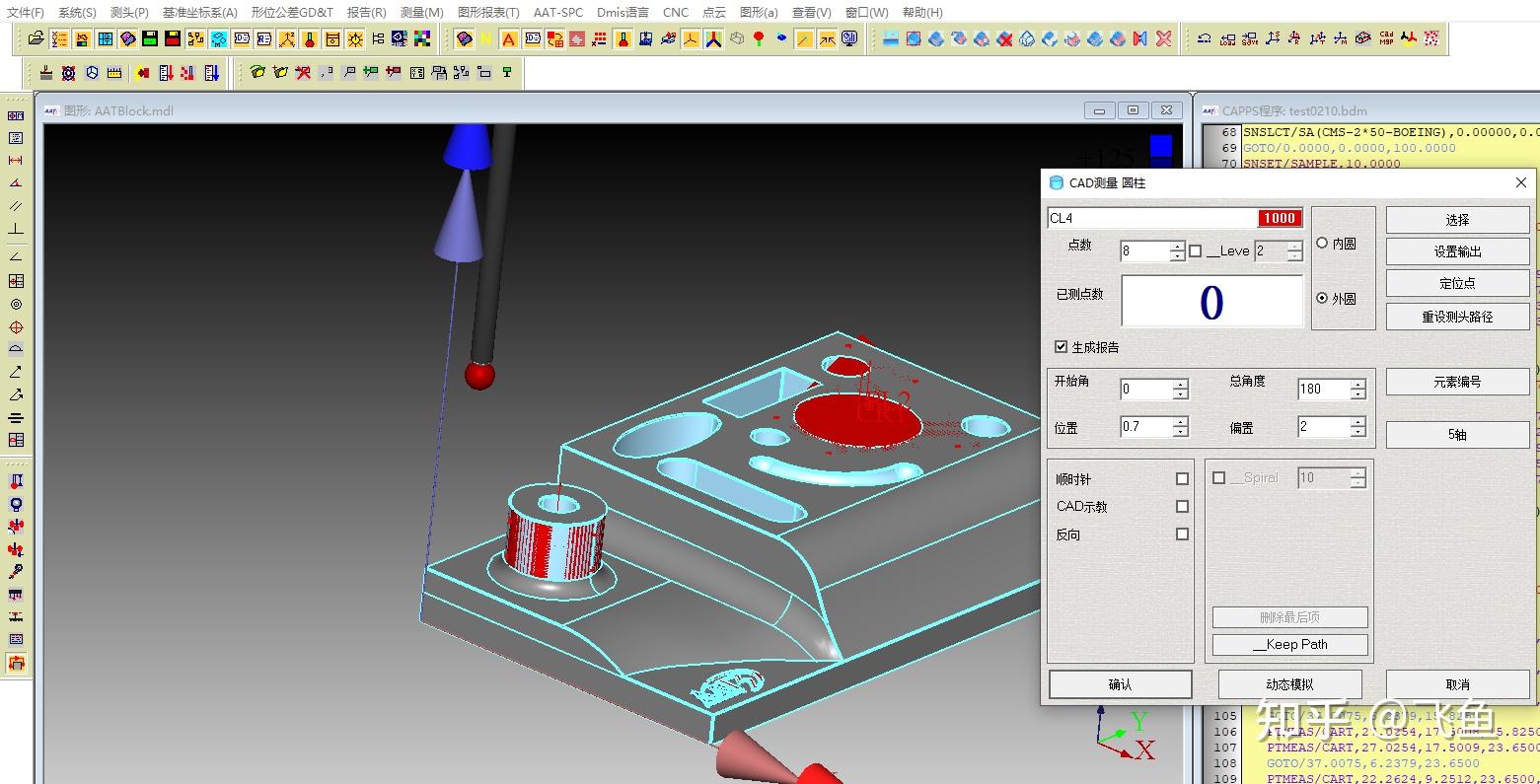Click the green floppy disk save icon
This screenshot has height=784, width=1540.
click(x=150, y=38)
